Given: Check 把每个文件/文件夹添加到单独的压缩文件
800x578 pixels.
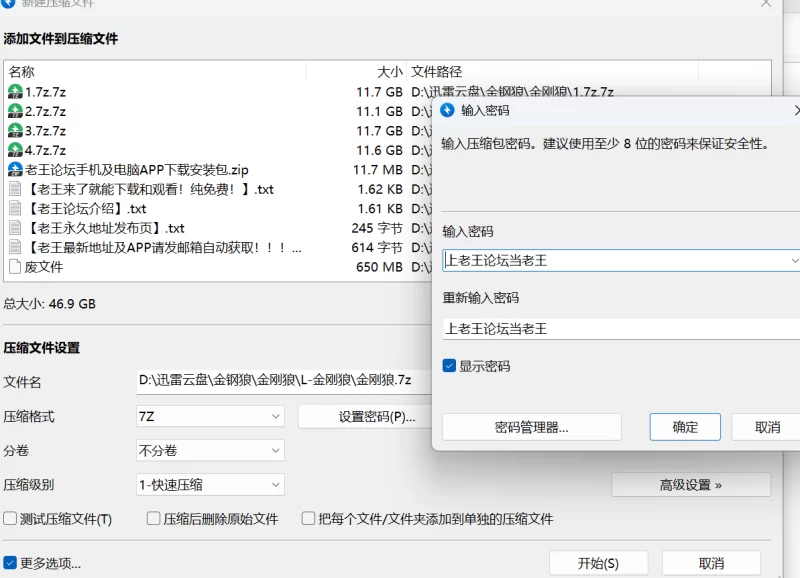Looking at the screenshot, I should coord(308,519).
